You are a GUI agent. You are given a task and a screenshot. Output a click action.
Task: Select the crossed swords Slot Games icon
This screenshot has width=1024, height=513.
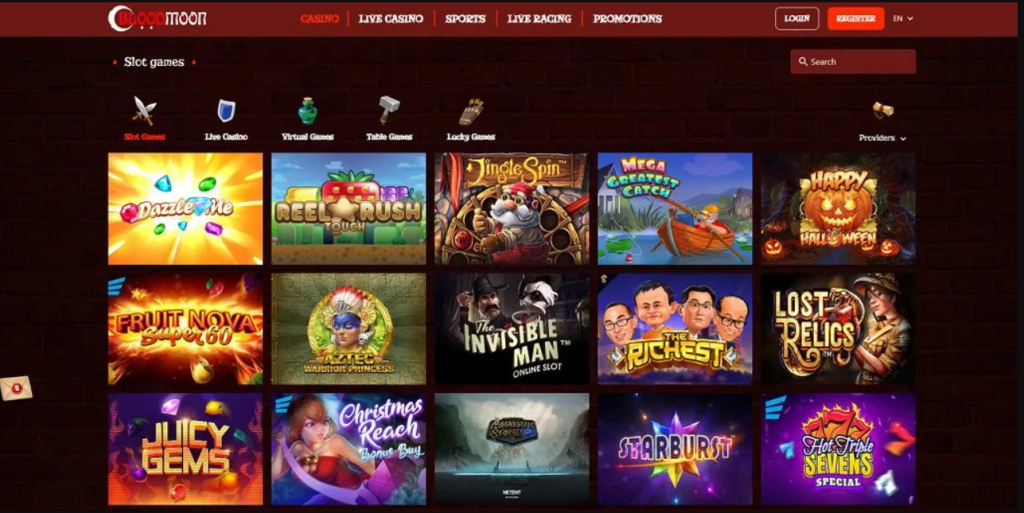pos(144,110)
